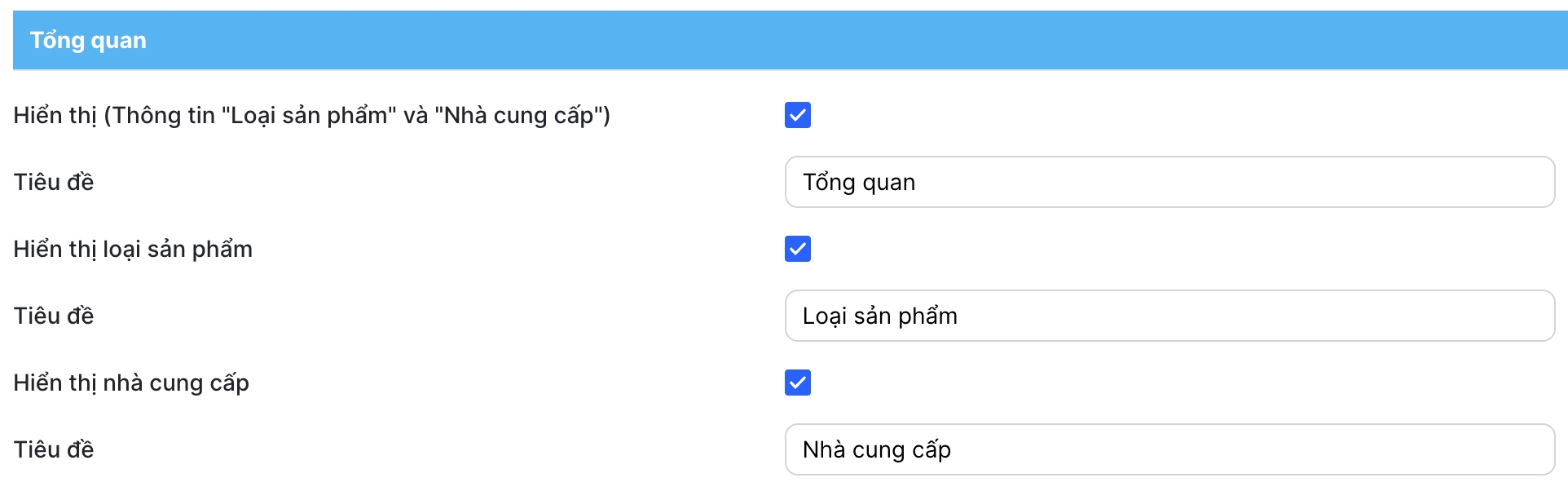Uncheck the Hiển thị Thông tin checkbox
The image size is (1568, 491).
point(797,115)
